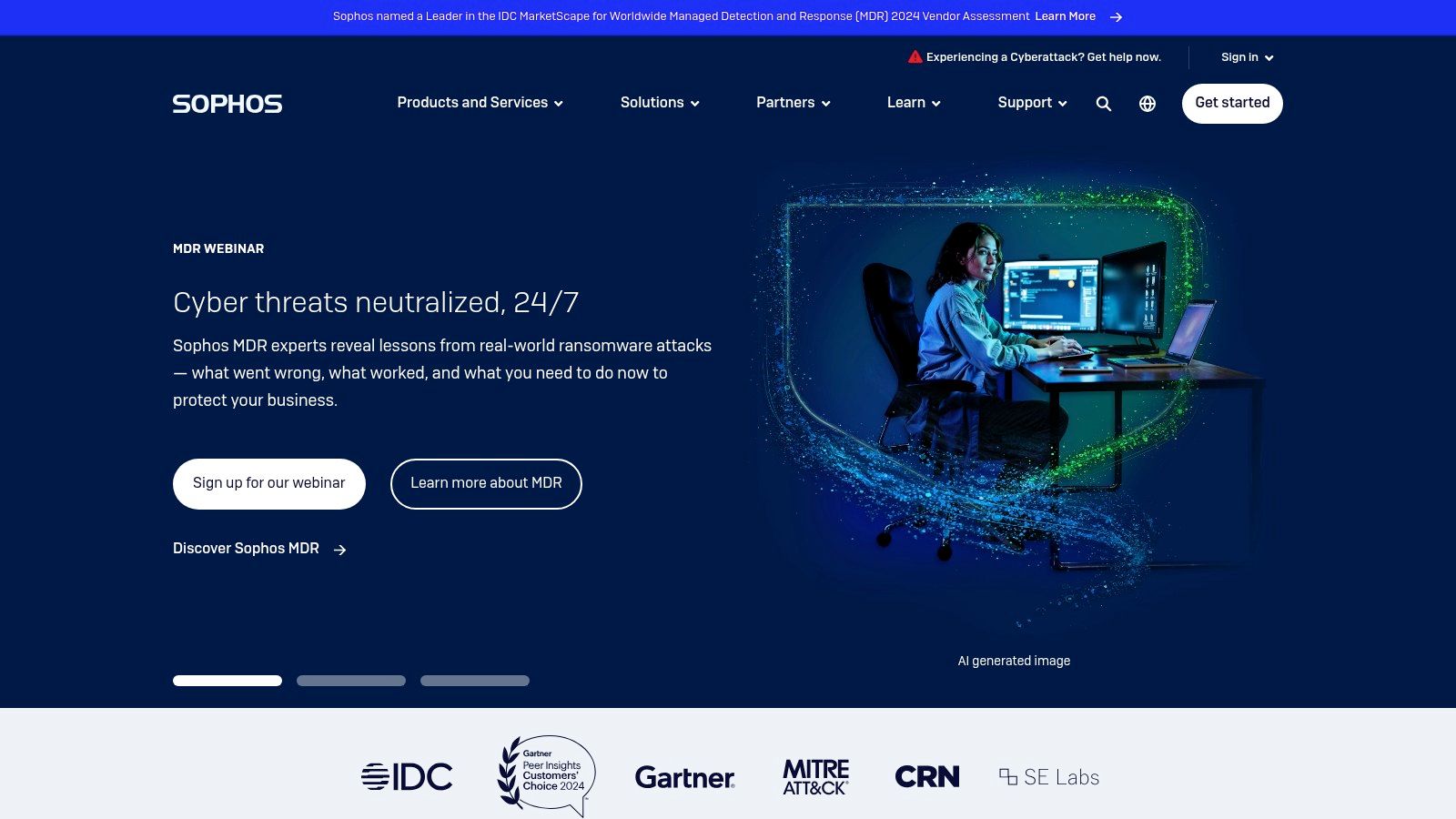Click the SE Labs logo
The width and height of the screenshot is (1456, 819).
(1049, 777)
